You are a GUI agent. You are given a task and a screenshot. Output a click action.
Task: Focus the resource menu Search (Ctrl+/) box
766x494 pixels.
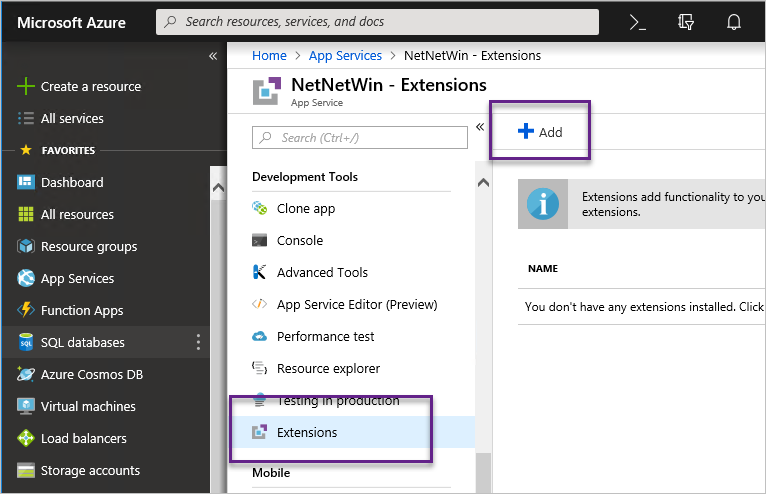click(360, 138)
